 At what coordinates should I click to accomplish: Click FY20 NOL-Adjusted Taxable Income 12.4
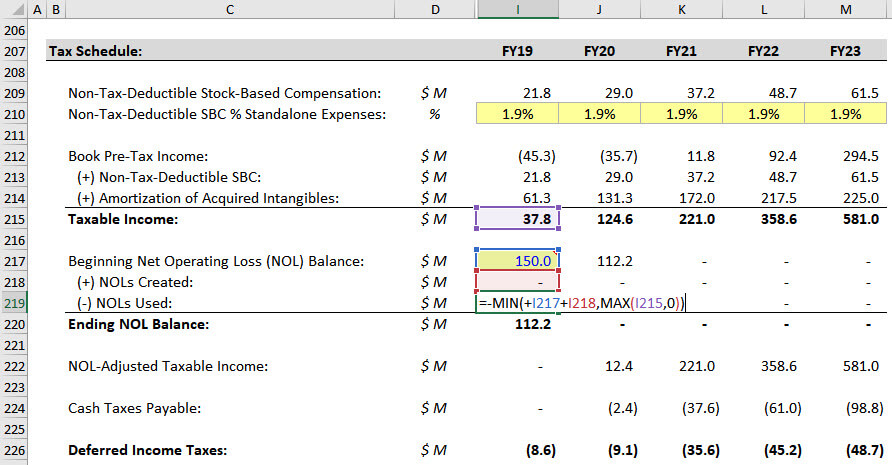point(618,367)
